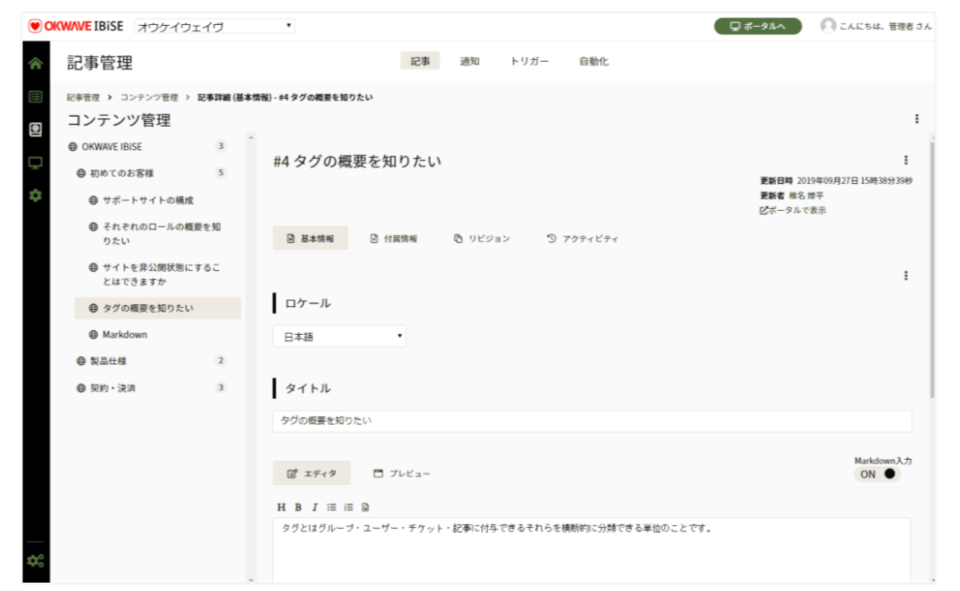
Task: Click the タイトル input field
Action: point(592,421)
